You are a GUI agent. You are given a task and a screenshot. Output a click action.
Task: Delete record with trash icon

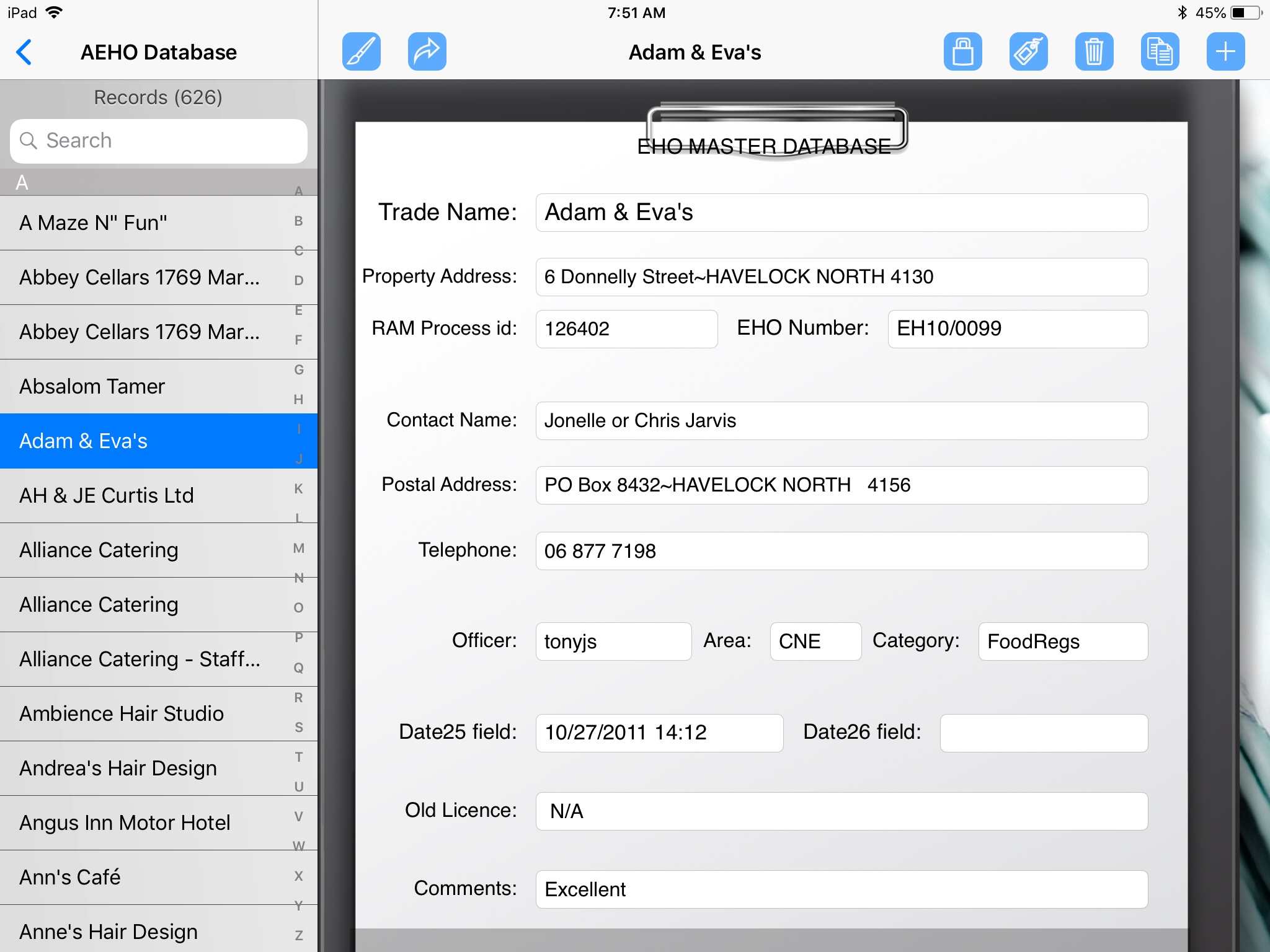click(1094, 51)
